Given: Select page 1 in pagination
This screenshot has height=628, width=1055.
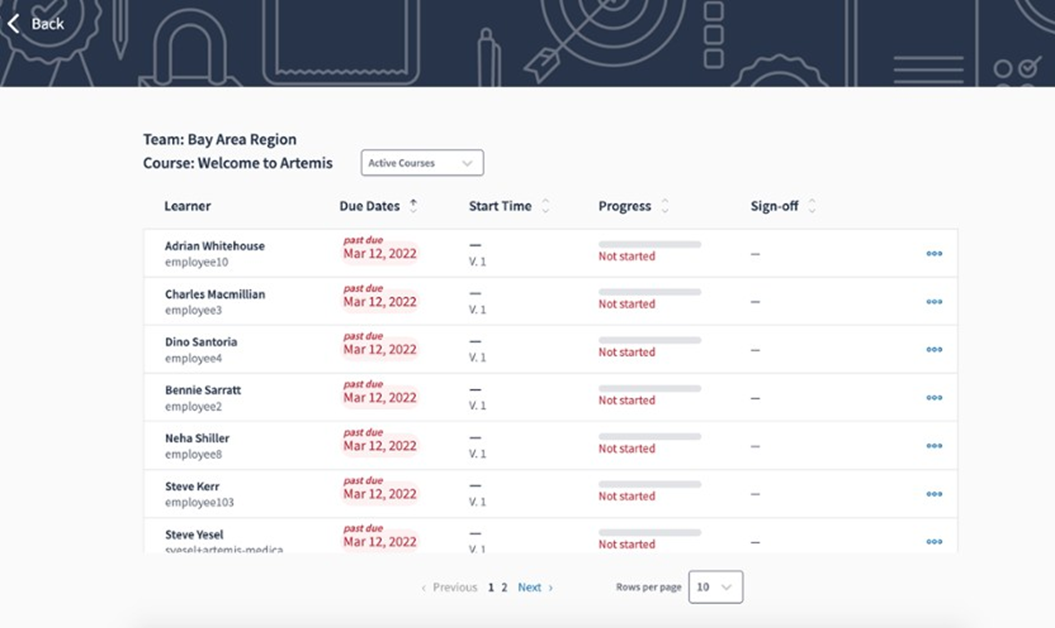Looking at the screenshot, I should [491, 588].
